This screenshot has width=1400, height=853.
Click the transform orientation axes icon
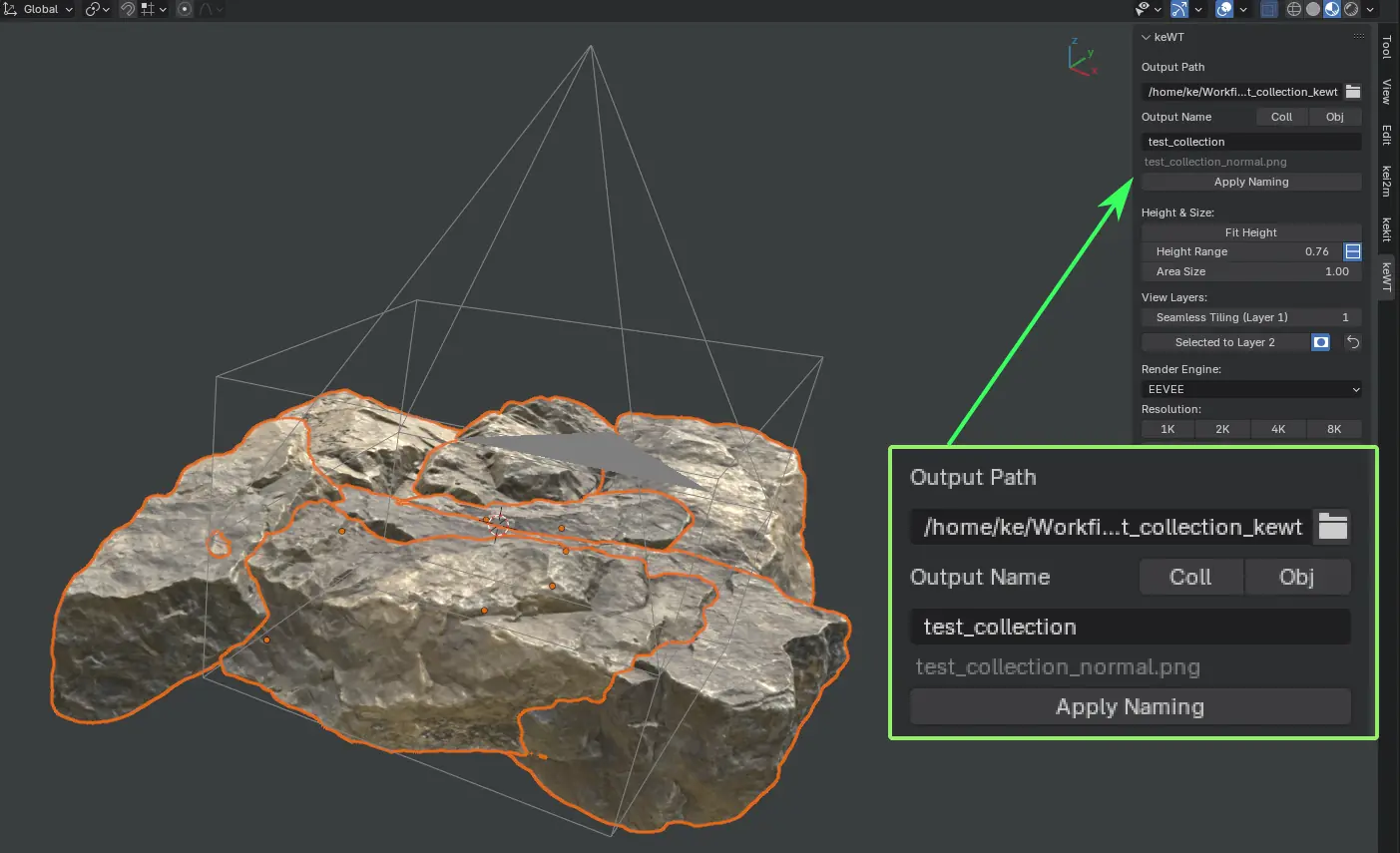(11, 9)
